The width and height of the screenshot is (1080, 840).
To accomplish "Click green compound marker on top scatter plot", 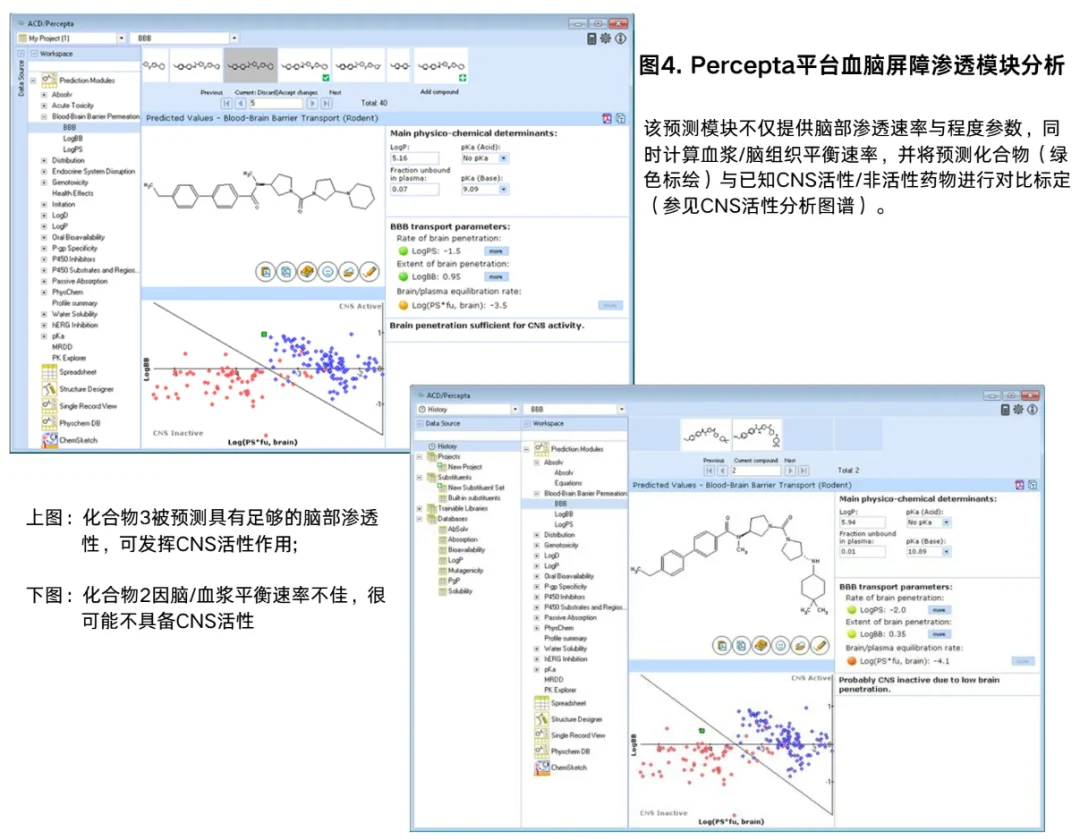I will tap(264, 335).
